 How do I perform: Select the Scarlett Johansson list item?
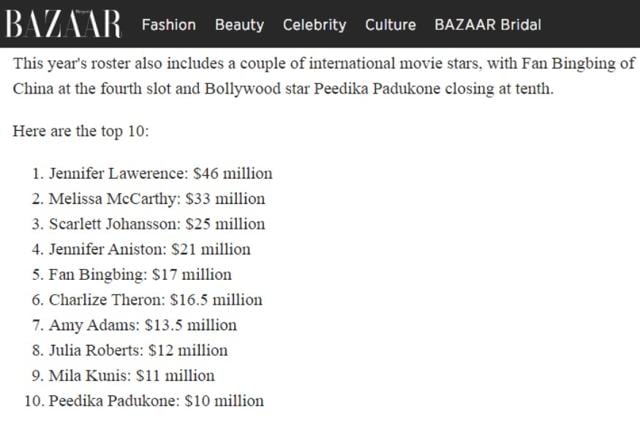pyautogui.click(x=148, y=224)
